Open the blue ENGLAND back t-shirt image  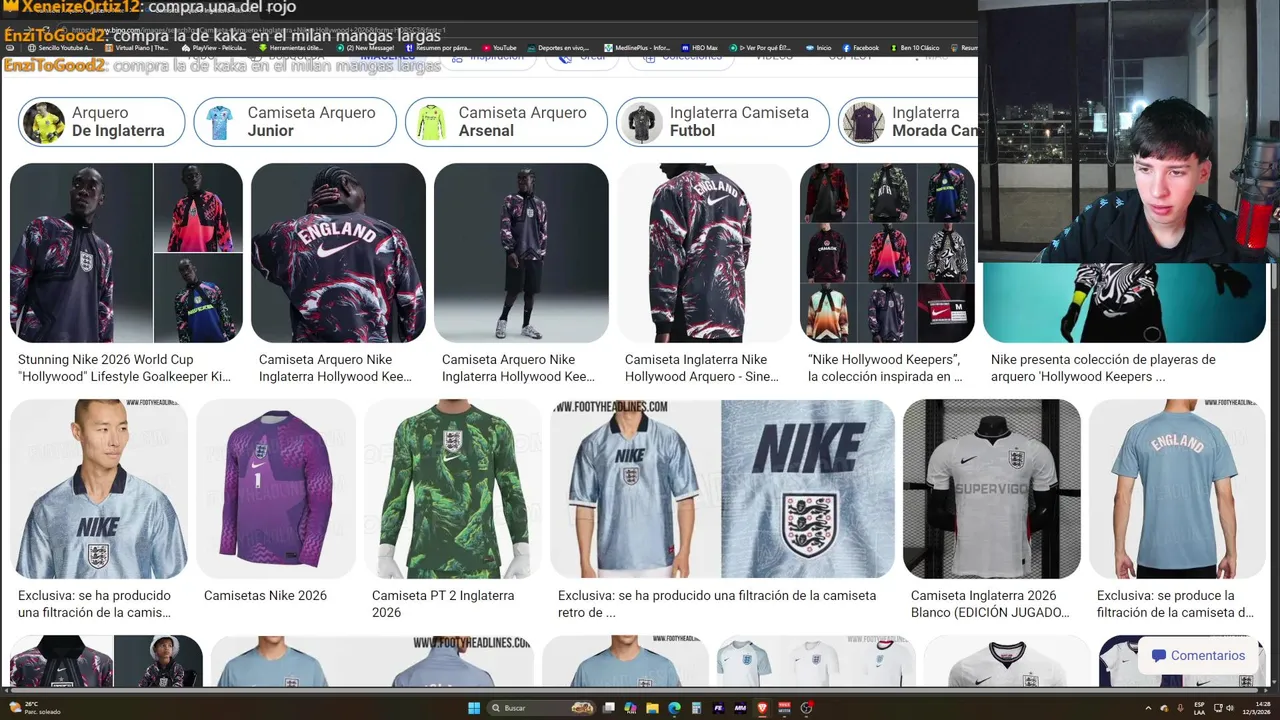click(1177, 489)
